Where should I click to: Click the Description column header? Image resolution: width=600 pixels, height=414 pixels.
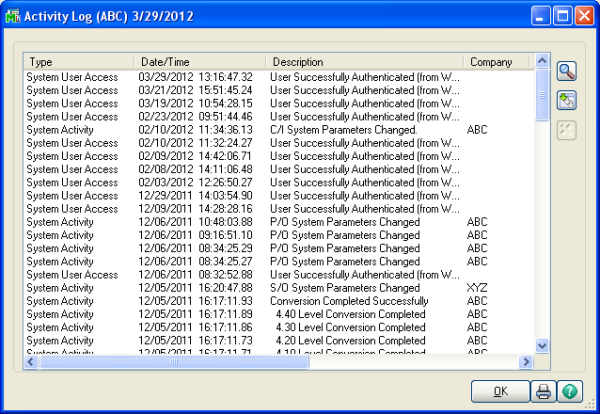tap(364, 61)
